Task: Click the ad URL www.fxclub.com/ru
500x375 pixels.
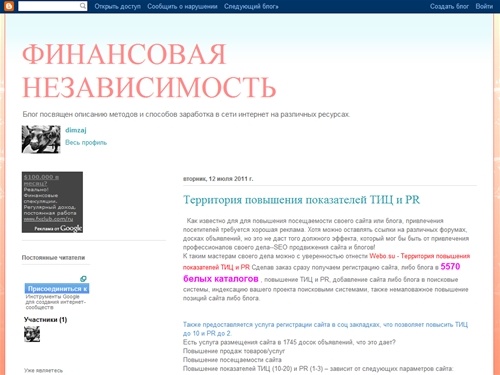Action: tap(48, 219)
